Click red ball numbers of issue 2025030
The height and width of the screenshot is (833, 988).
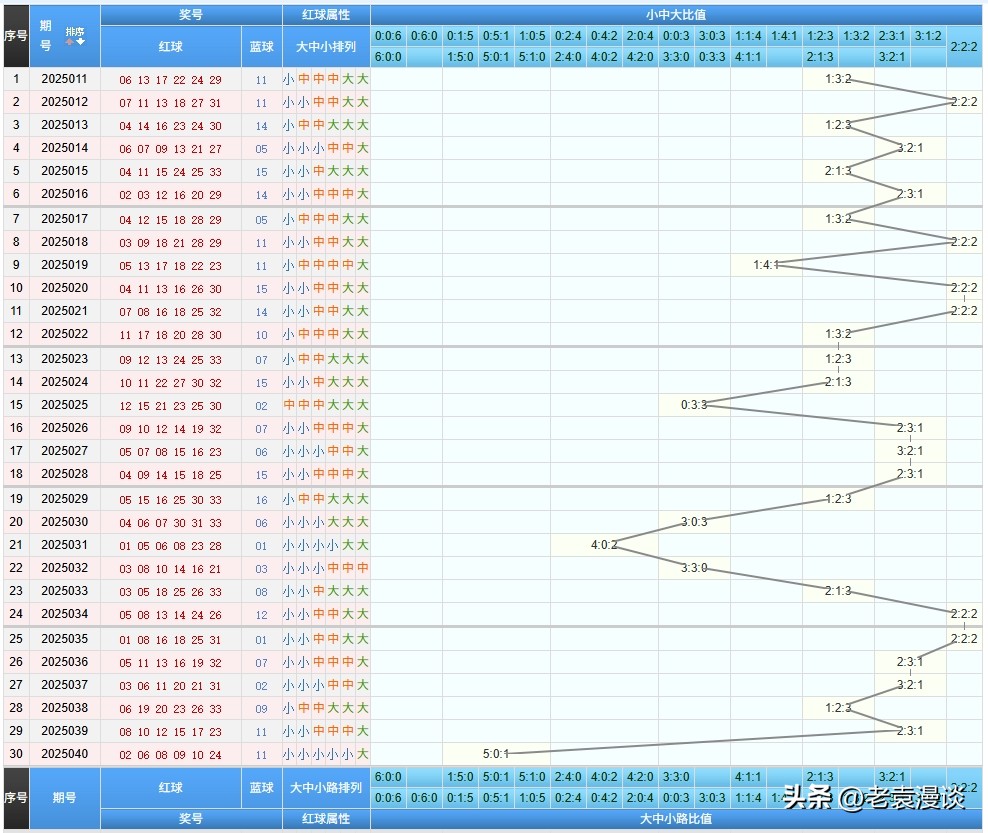tap(170, 523)
